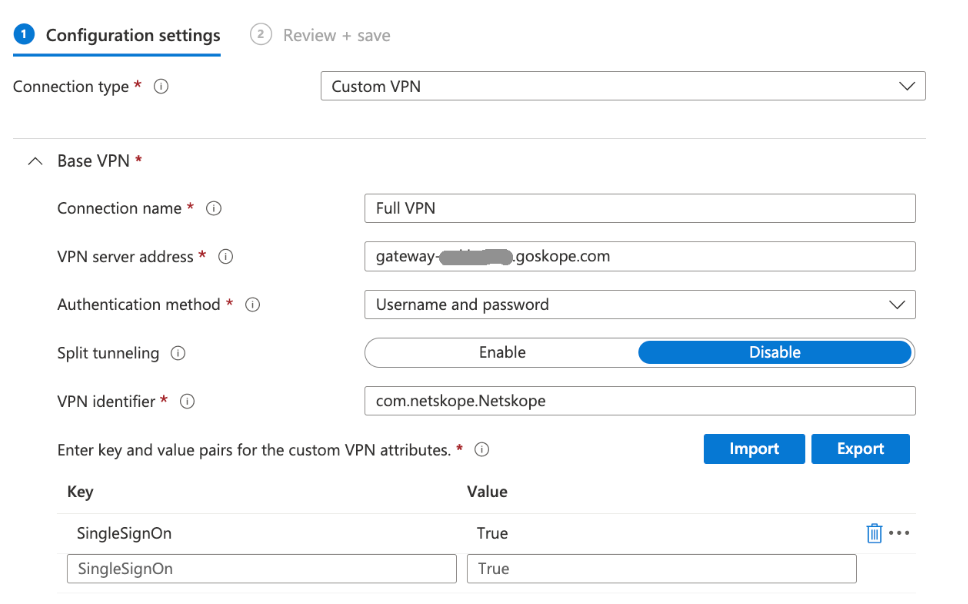Edit the SingleSignOn key input box
The image size is (968, 604).
point(262,569)
